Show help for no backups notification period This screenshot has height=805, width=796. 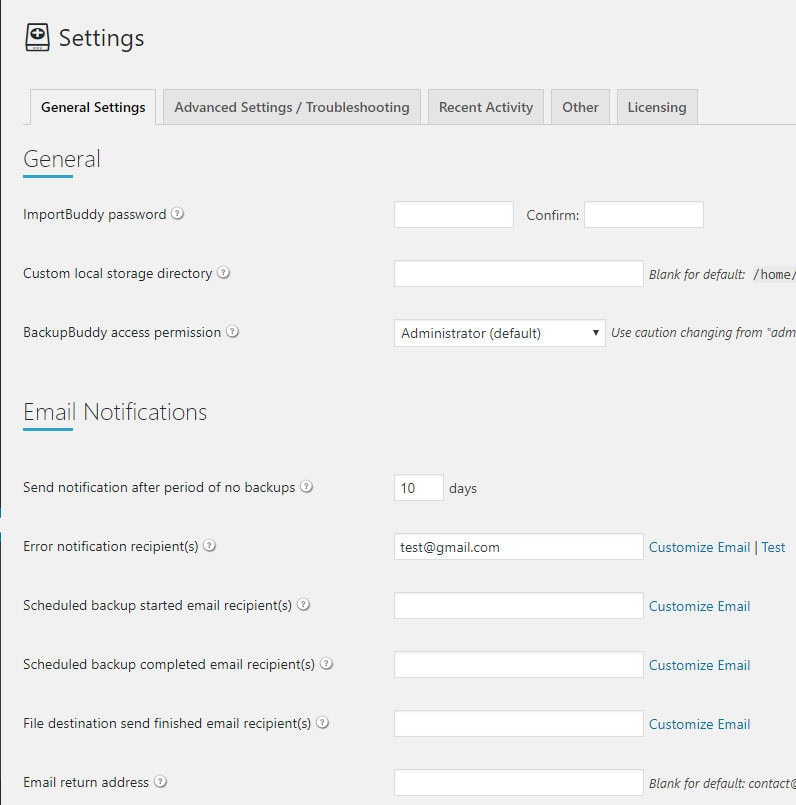306,487
